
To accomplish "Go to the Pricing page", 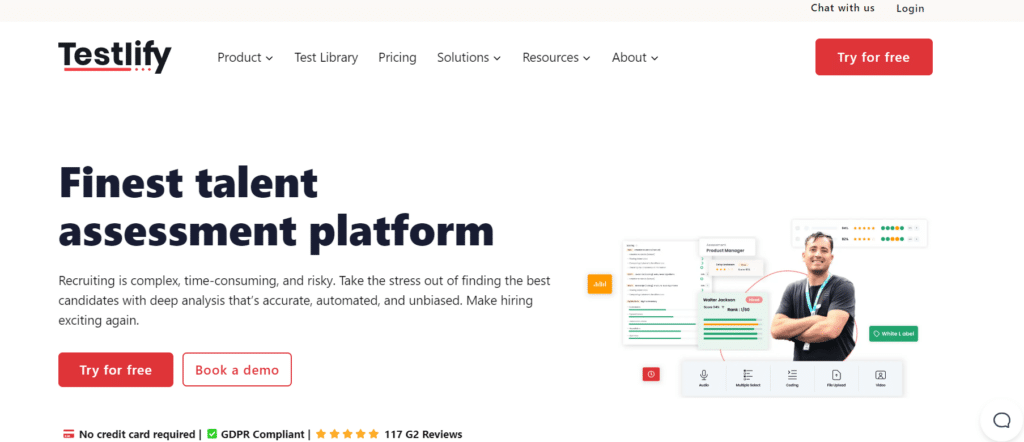I will pos(397,57).
